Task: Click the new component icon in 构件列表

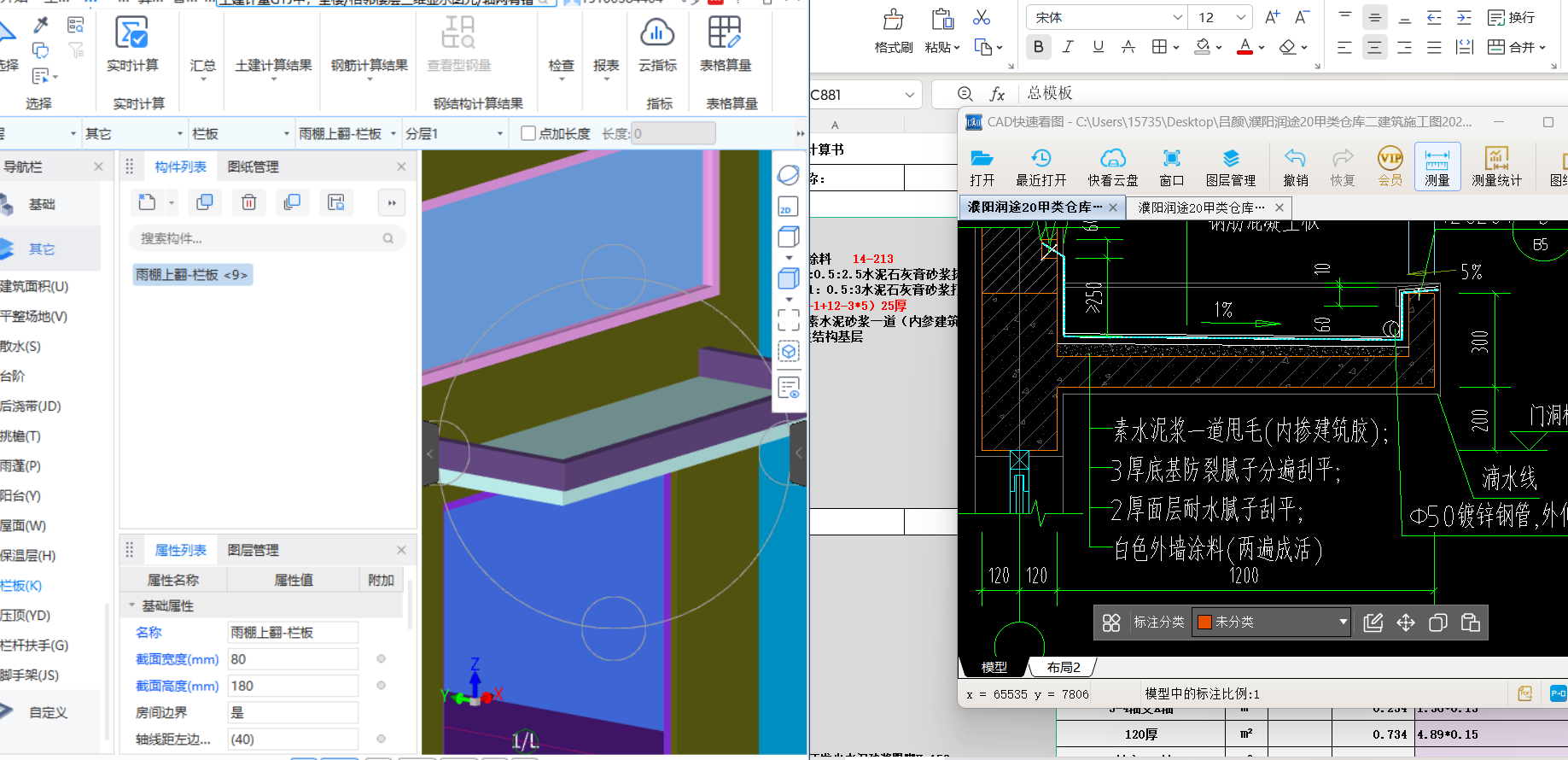Action: (x=147, y=202)
